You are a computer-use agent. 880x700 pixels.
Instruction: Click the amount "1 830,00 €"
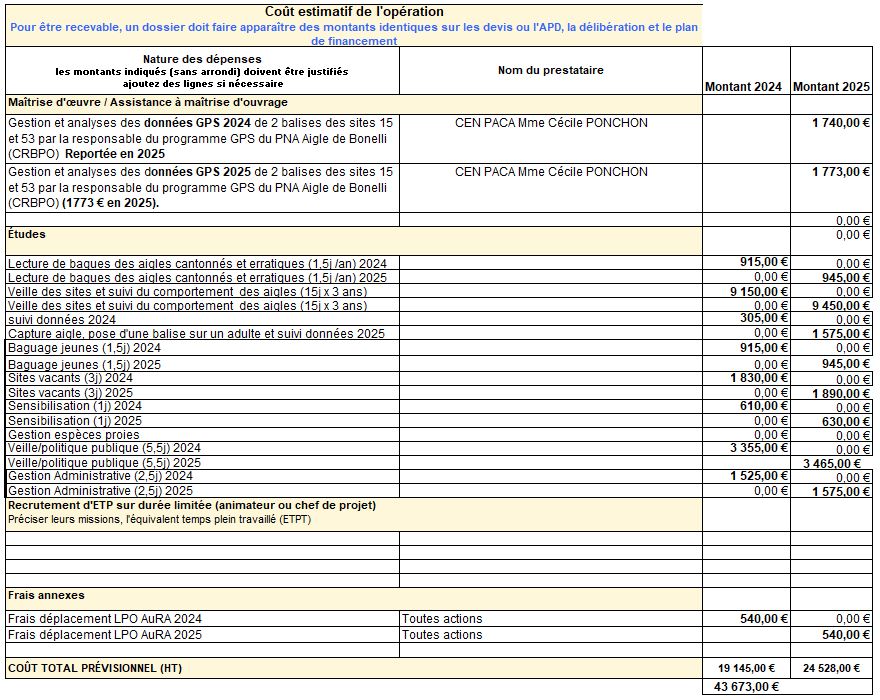[759, 378]
